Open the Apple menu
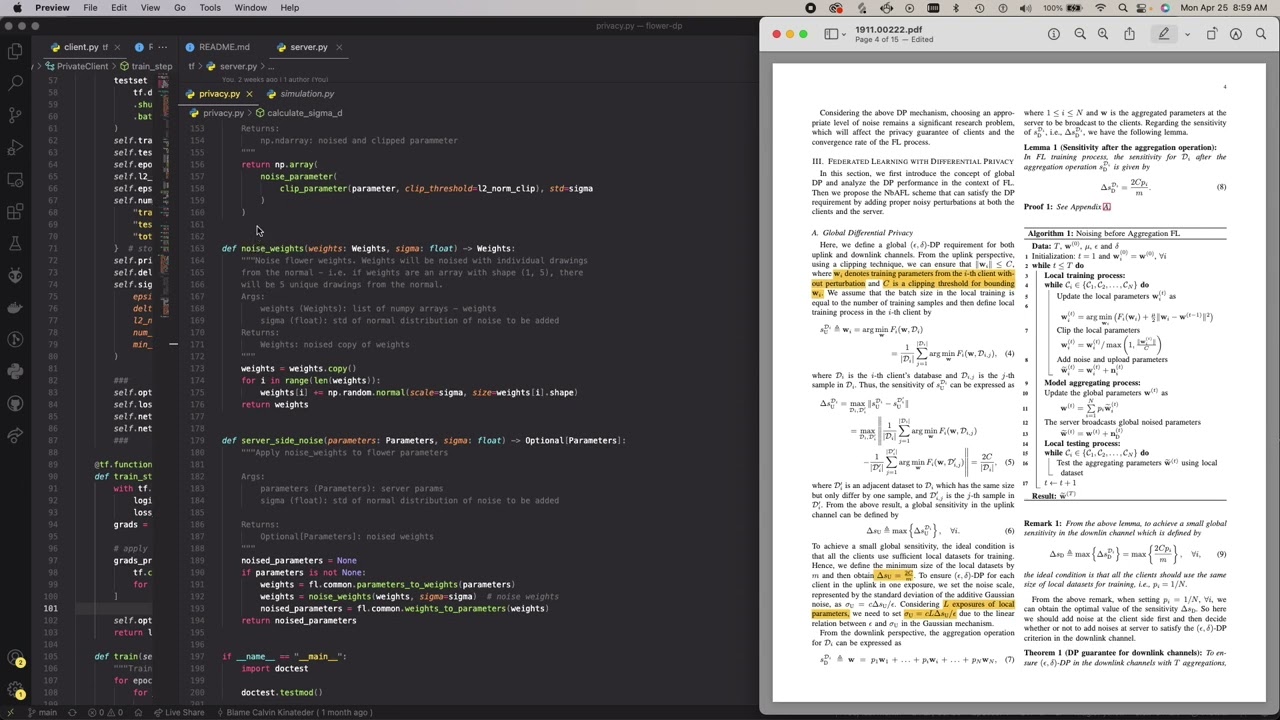This screenshot has height=720, width=1280. [17, 8]
